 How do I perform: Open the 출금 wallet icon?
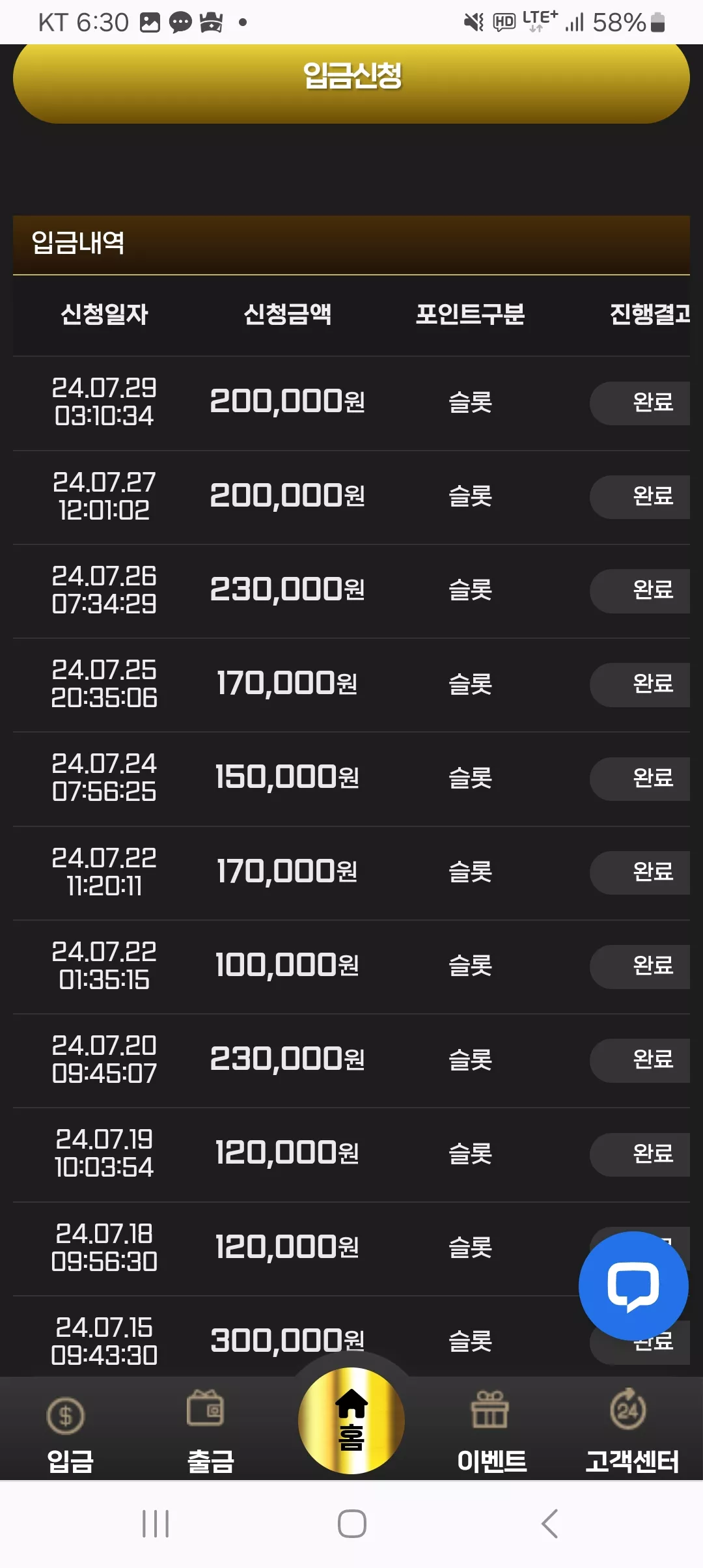pyautogui.click(x=206, y=1408)
